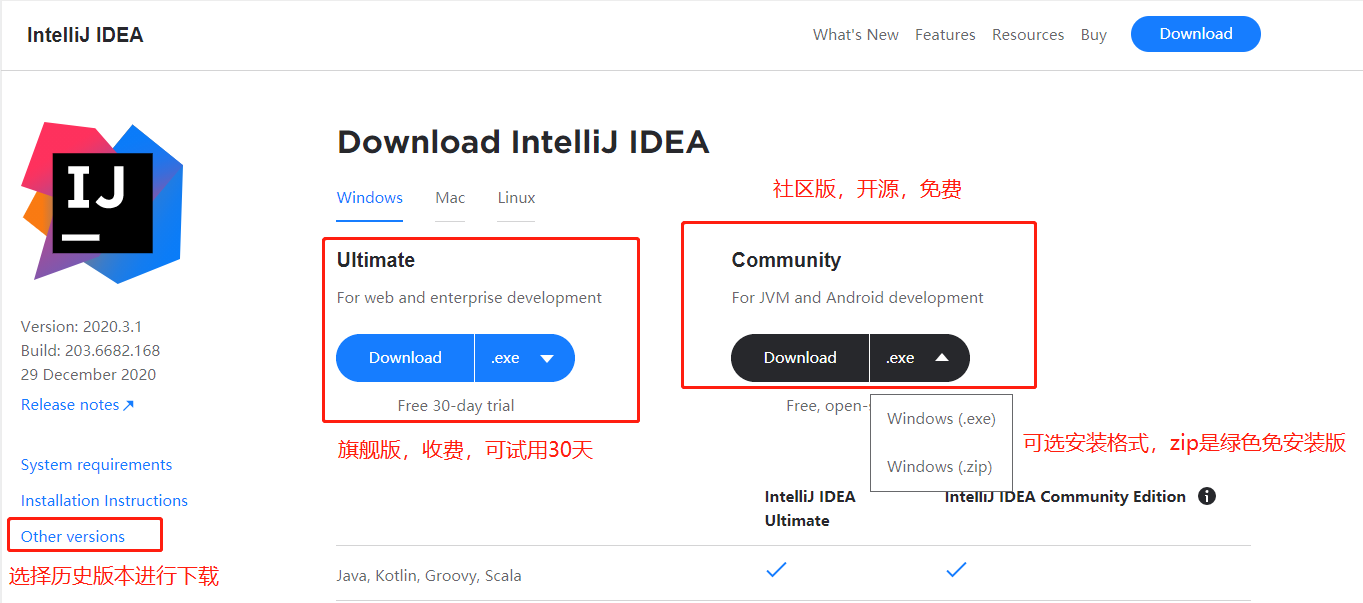Download the Community edition
The image size is (1363, 603).
coord(800,358)
